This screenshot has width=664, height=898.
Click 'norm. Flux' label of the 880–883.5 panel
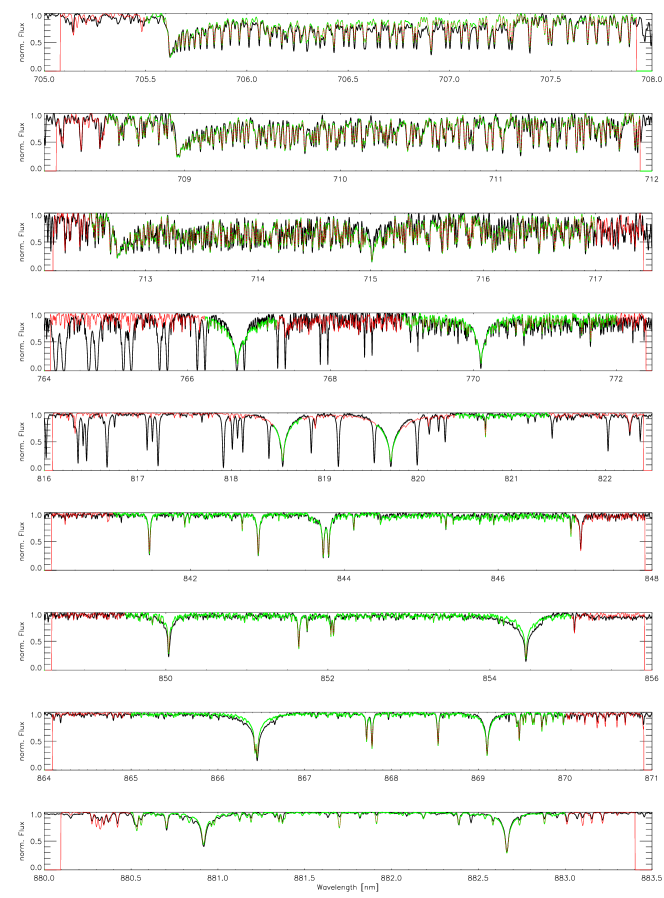tap(22, 841)
